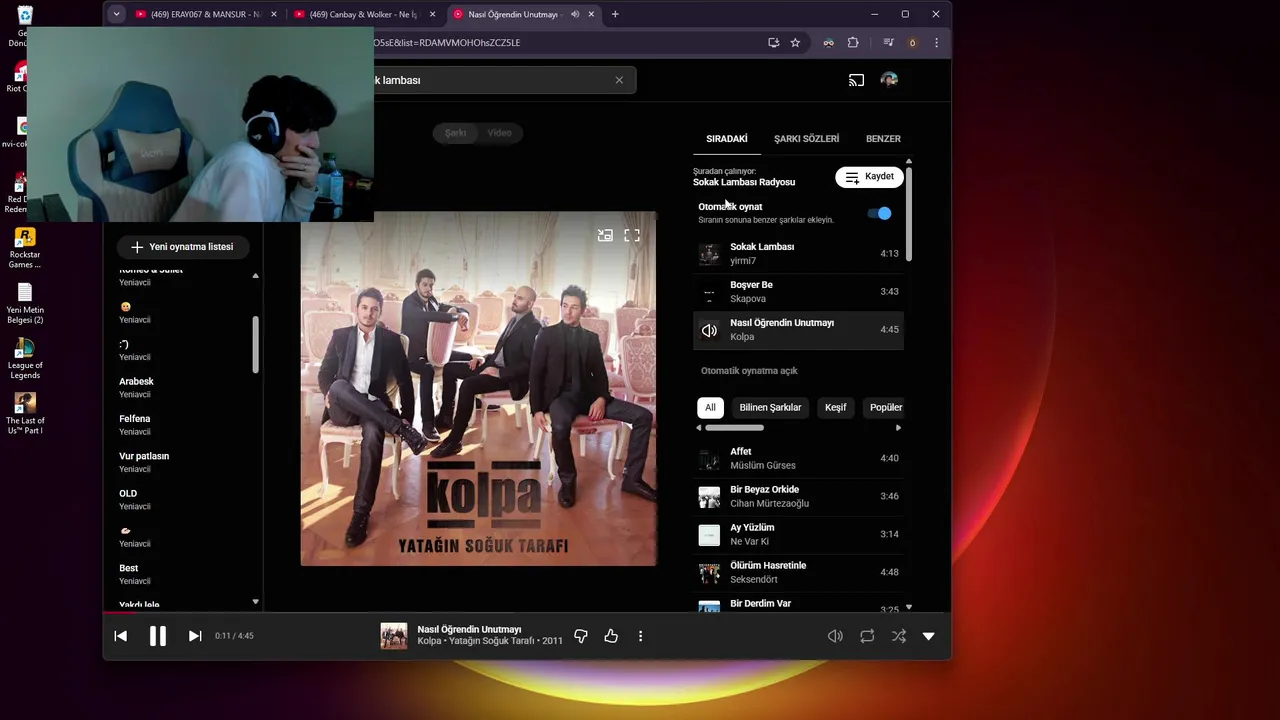Select the Popüler filter chip
Screen dimensions: 1280x720
click(884, 408)
